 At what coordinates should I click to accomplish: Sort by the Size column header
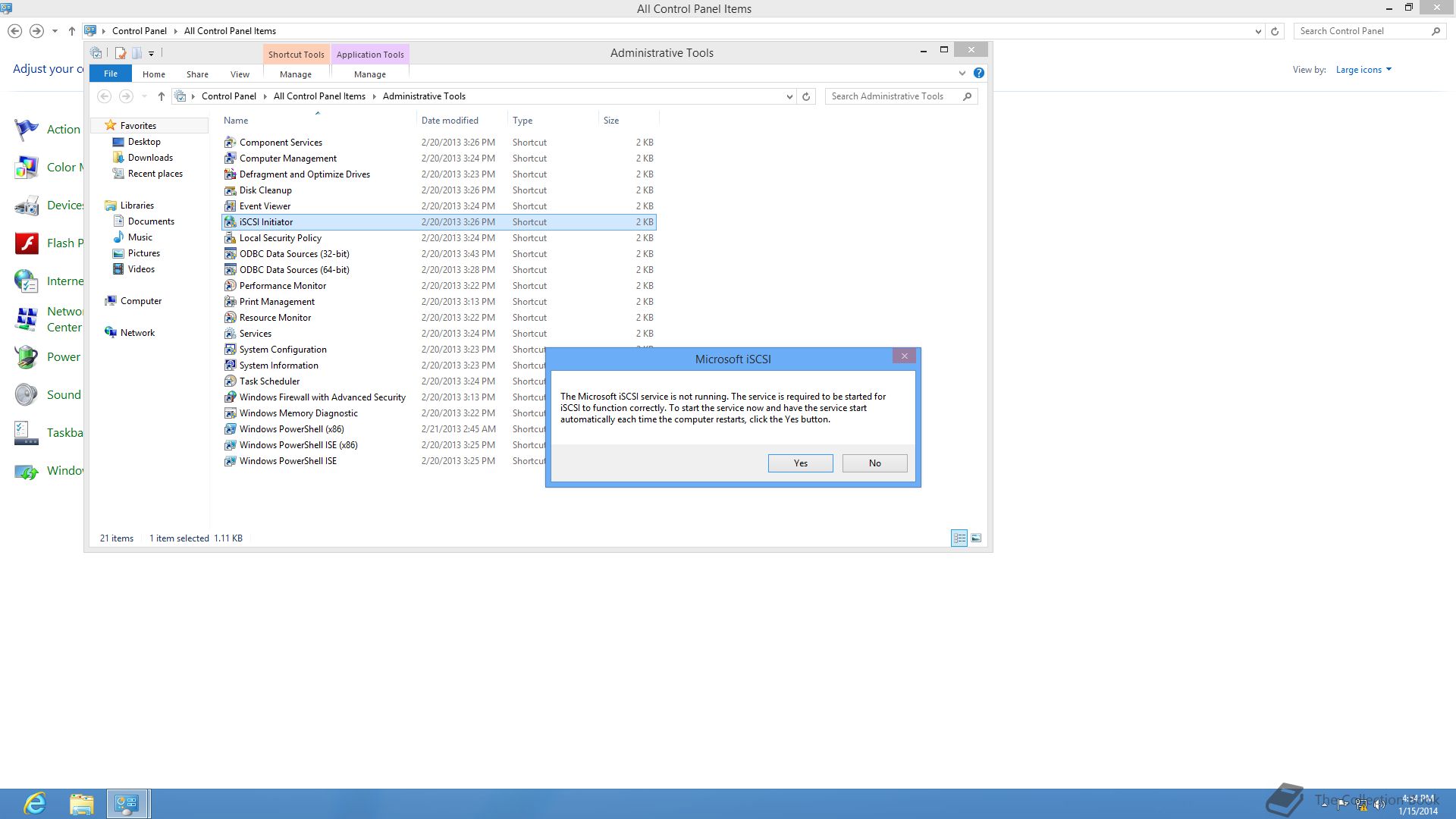pyautogui.click(x=629, y=121)
